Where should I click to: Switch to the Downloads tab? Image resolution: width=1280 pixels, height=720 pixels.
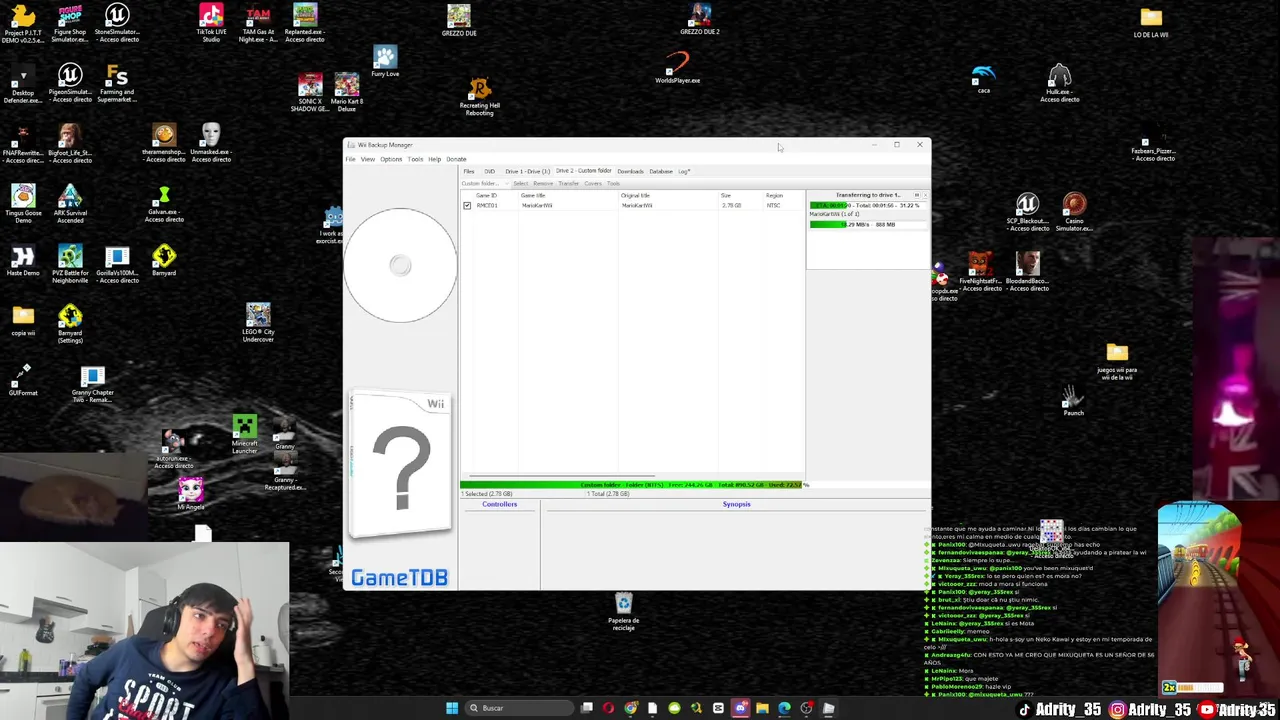pyautogui.click(x=630, y=171)
